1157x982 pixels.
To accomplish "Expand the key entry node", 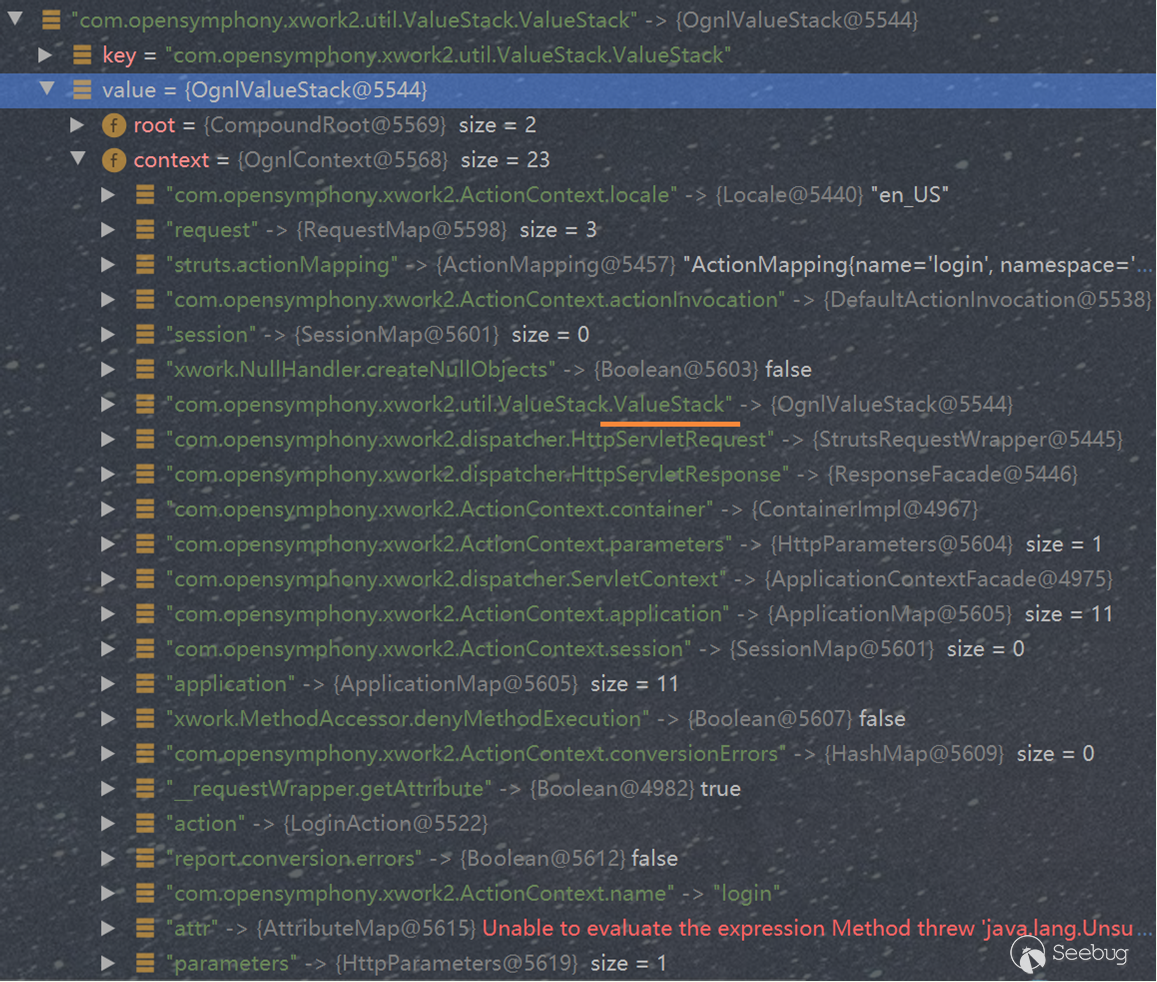I will click(45, 54).
